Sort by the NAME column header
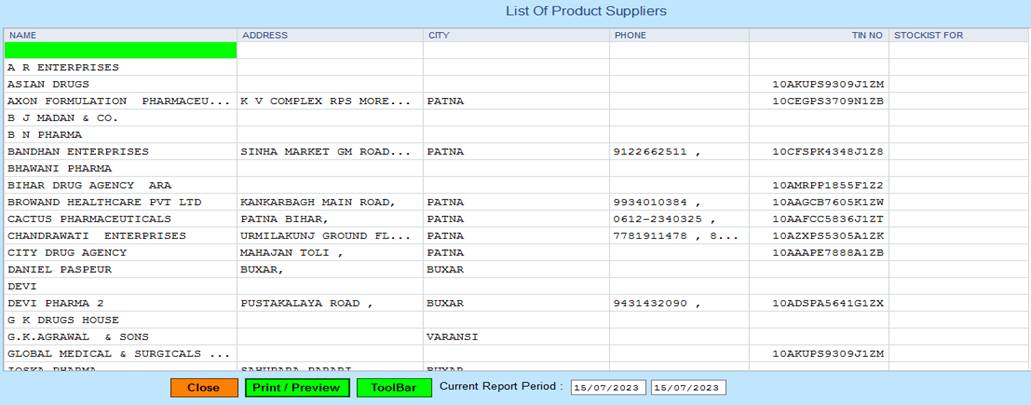The image size is (1031, 405). coord(22,35)
